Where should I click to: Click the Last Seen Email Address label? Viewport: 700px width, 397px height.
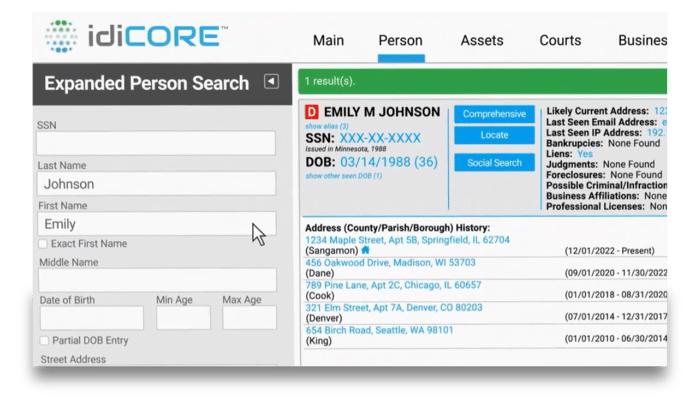(601, 122)
